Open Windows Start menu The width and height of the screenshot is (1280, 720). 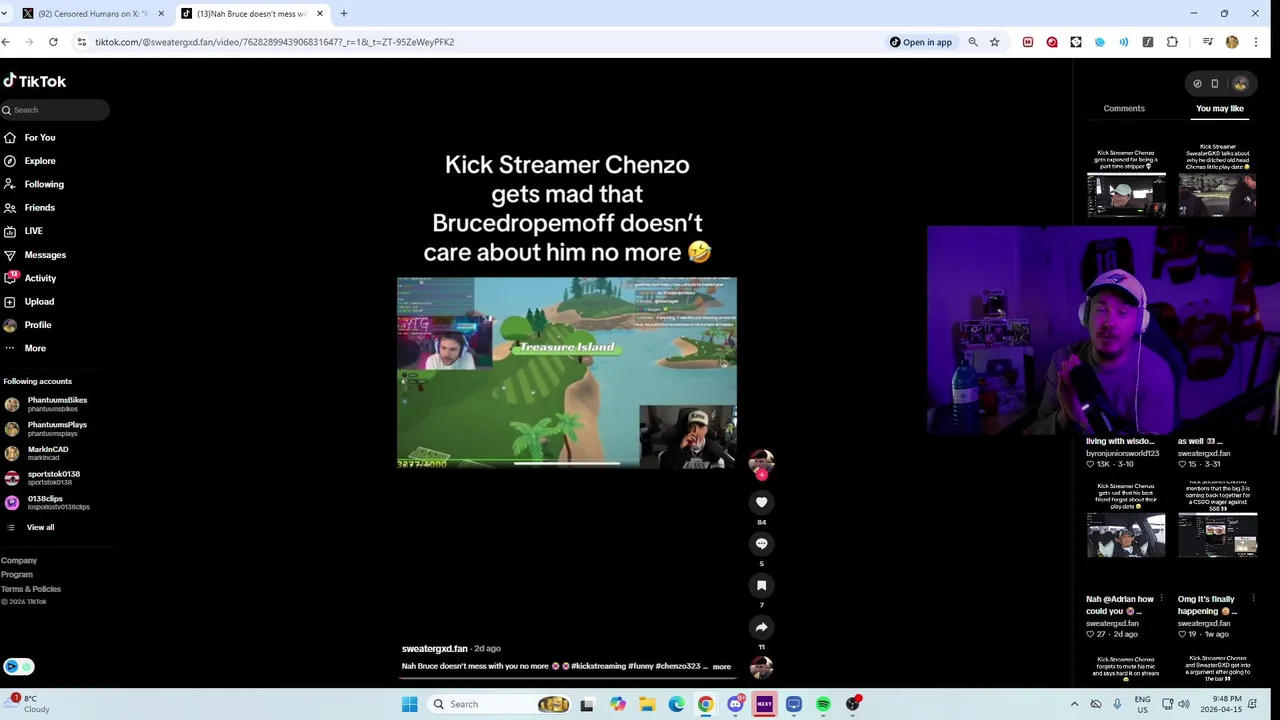(x=409, y=704)
